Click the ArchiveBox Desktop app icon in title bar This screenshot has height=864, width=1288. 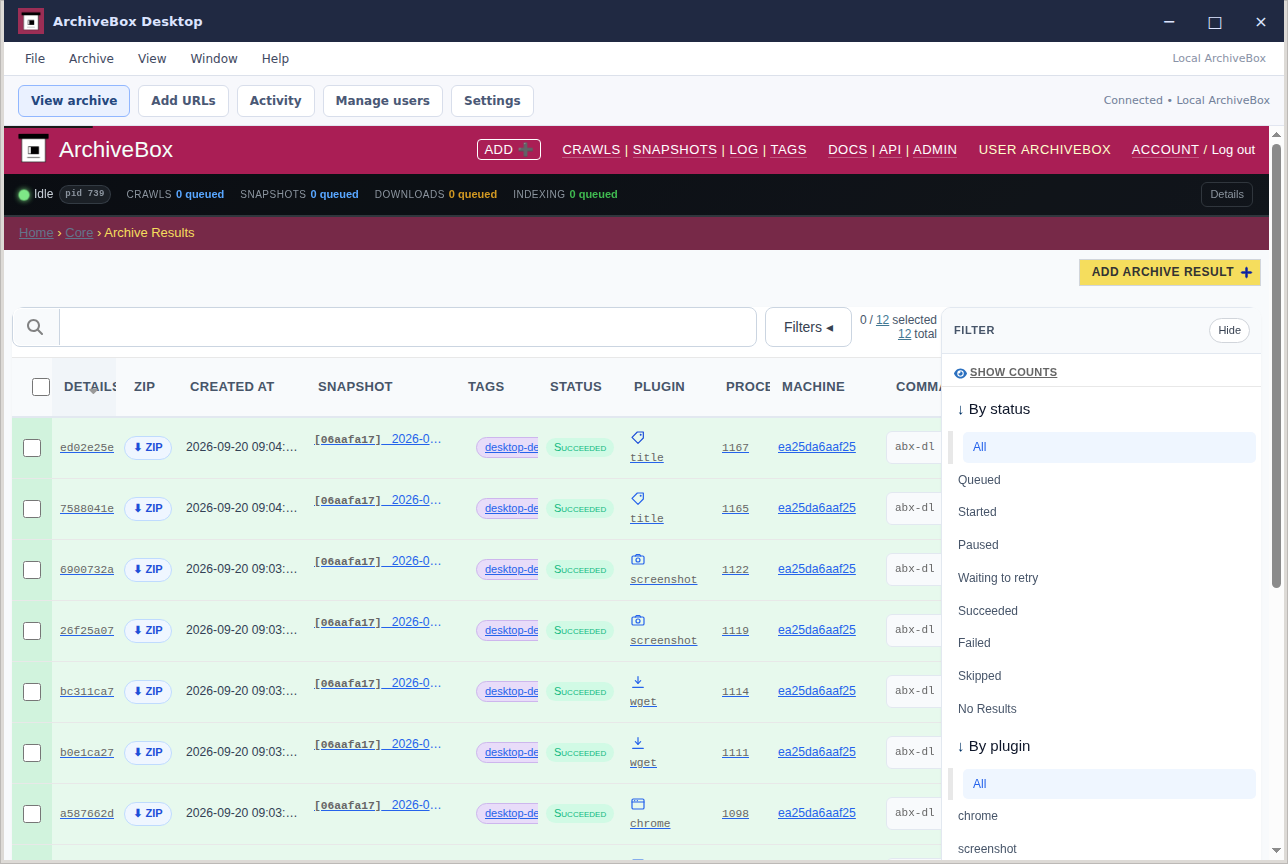(x=31, y=21)
